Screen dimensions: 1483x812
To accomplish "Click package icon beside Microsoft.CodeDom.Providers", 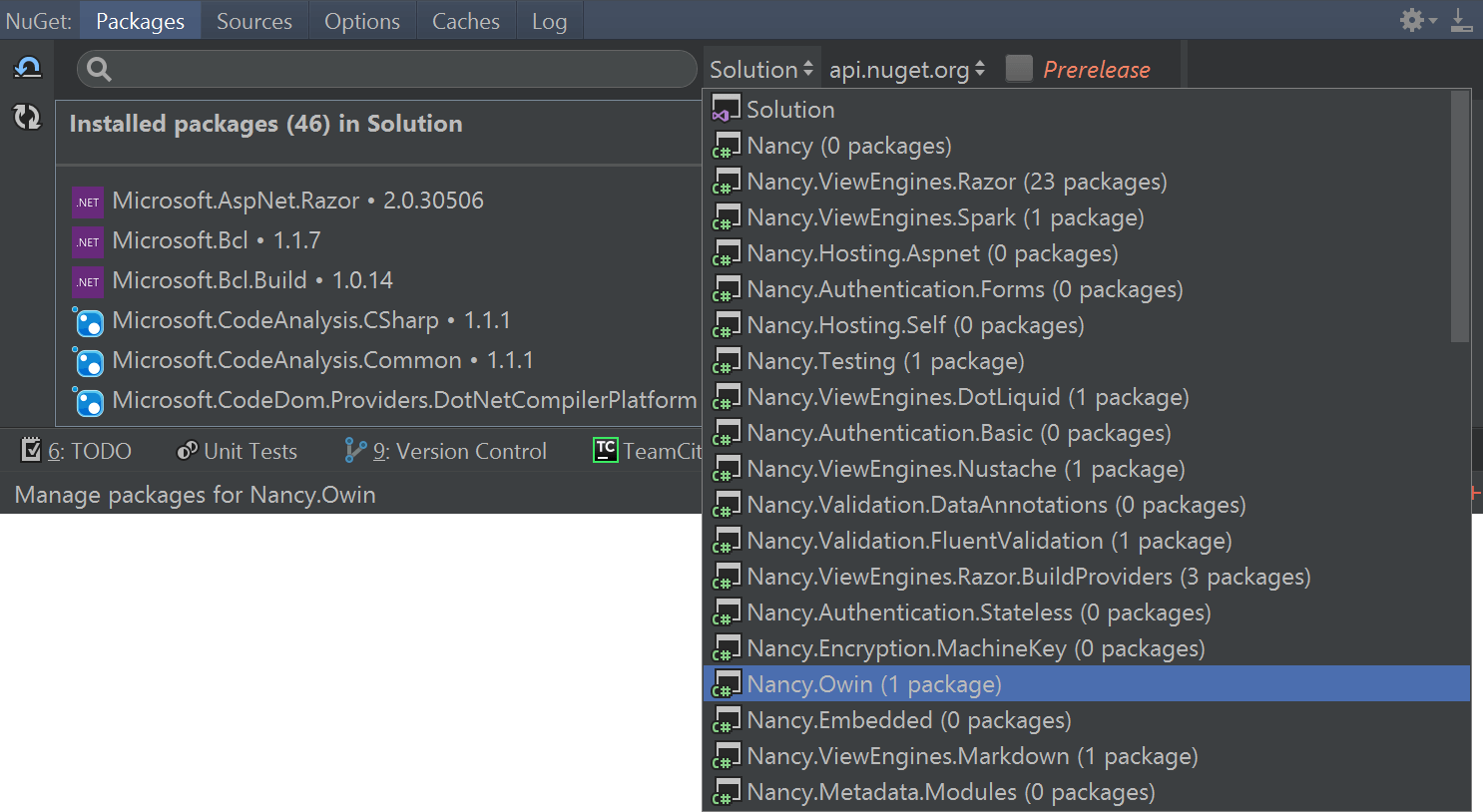I will coord(88,401).
